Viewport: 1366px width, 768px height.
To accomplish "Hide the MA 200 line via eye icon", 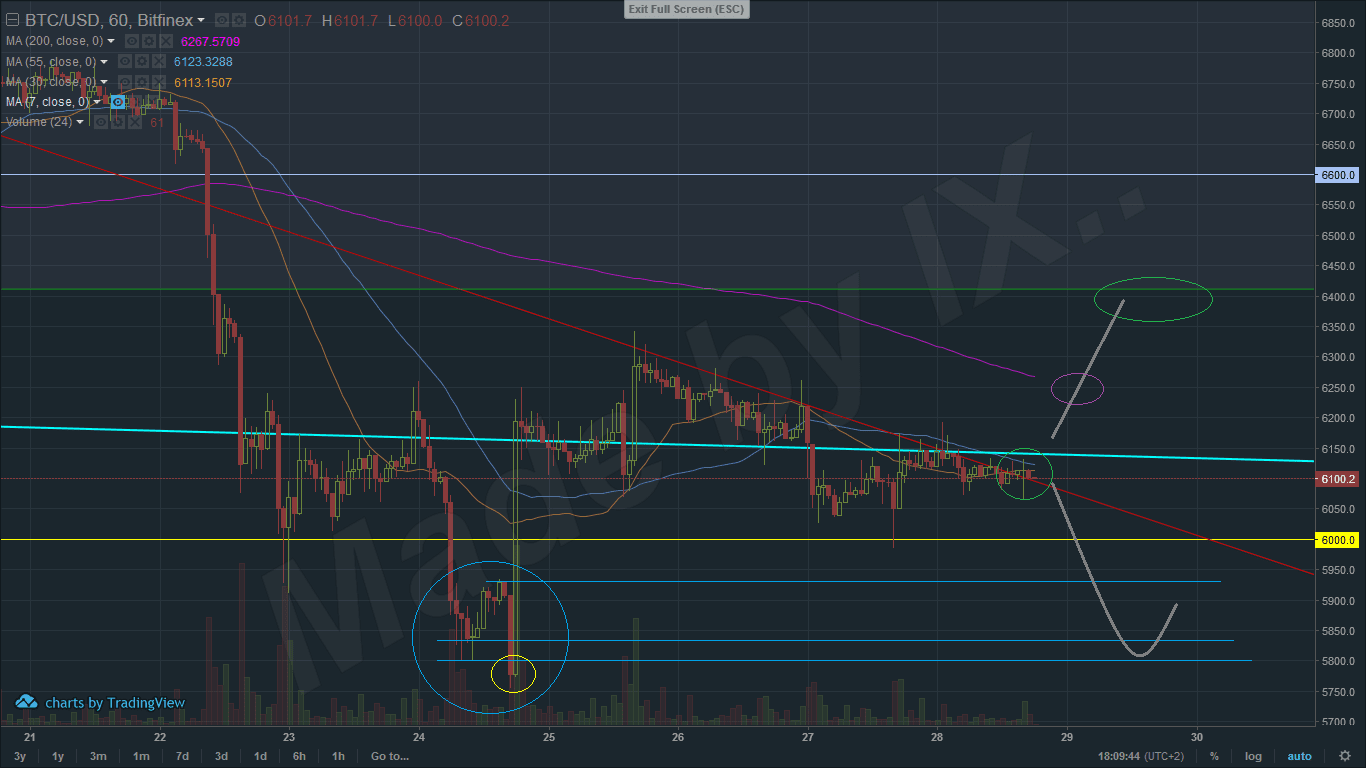I will 133,41.
